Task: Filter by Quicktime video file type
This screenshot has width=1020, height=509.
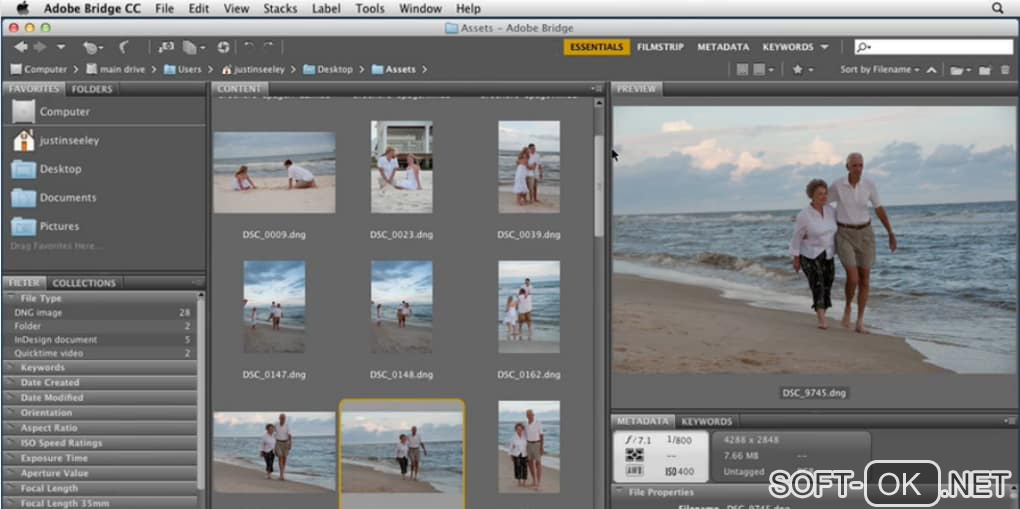Action: [48, 353]
